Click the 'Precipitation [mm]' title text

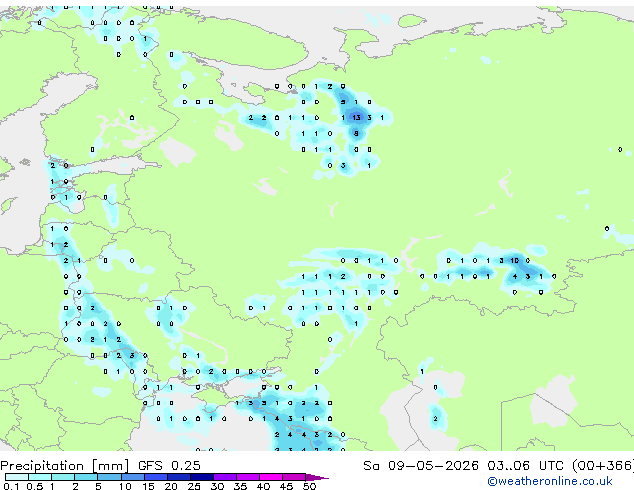point(65,466)
